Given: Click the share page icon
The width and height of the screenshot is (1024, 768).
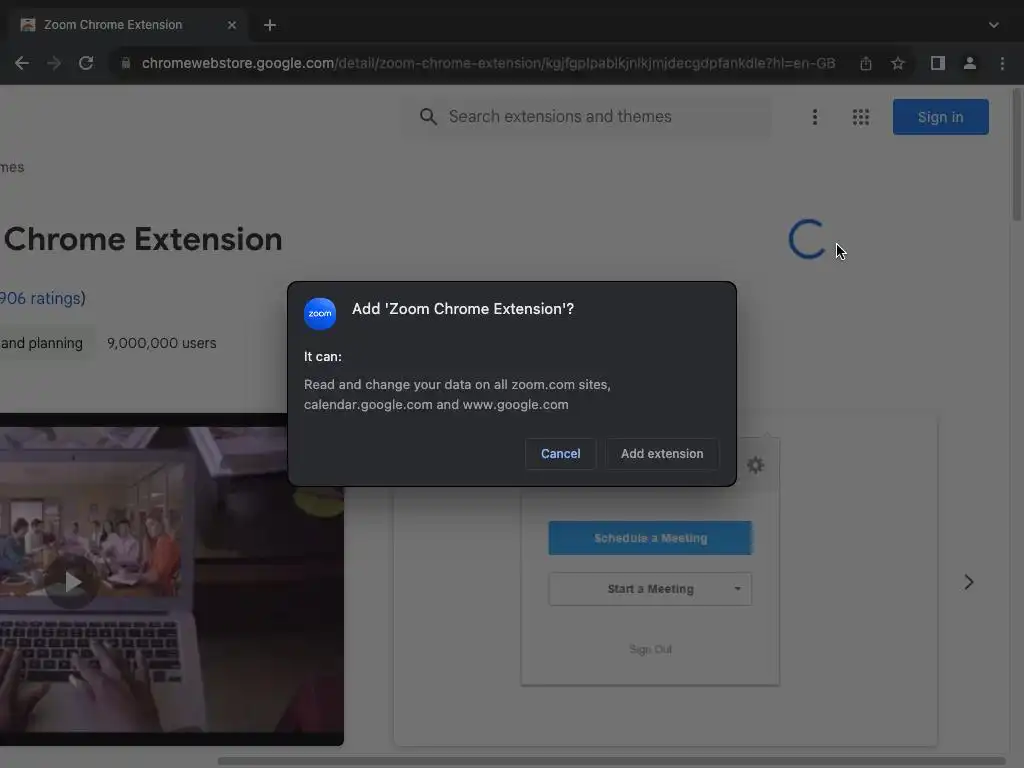Looking at the screenshot, I should 866,63.
